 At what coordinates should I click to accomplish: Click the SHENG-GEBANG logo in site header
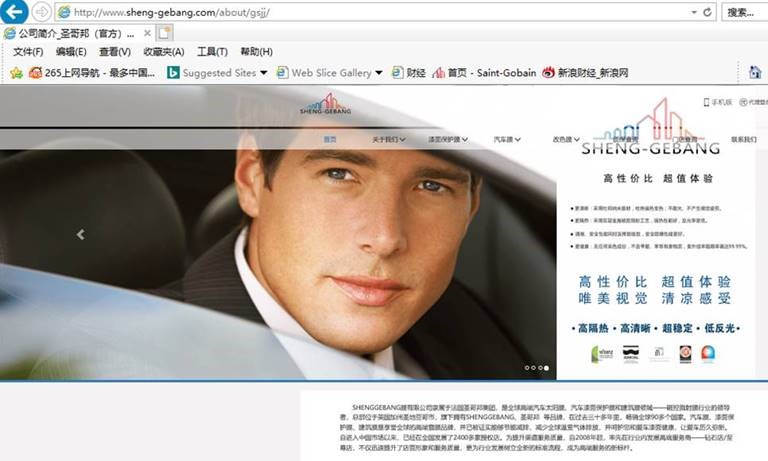click(x=325, y=103)
